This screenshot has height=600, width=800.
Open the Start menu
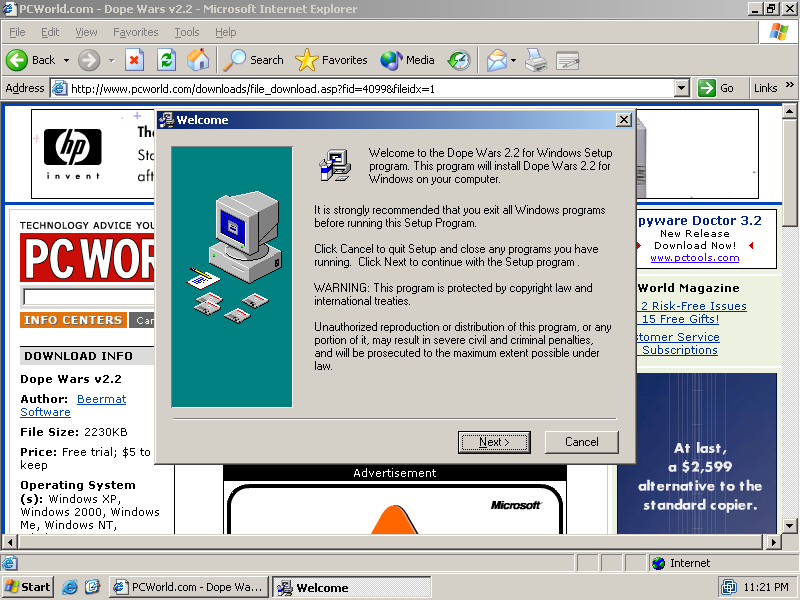pyautogui.click(x=28, y=587)
